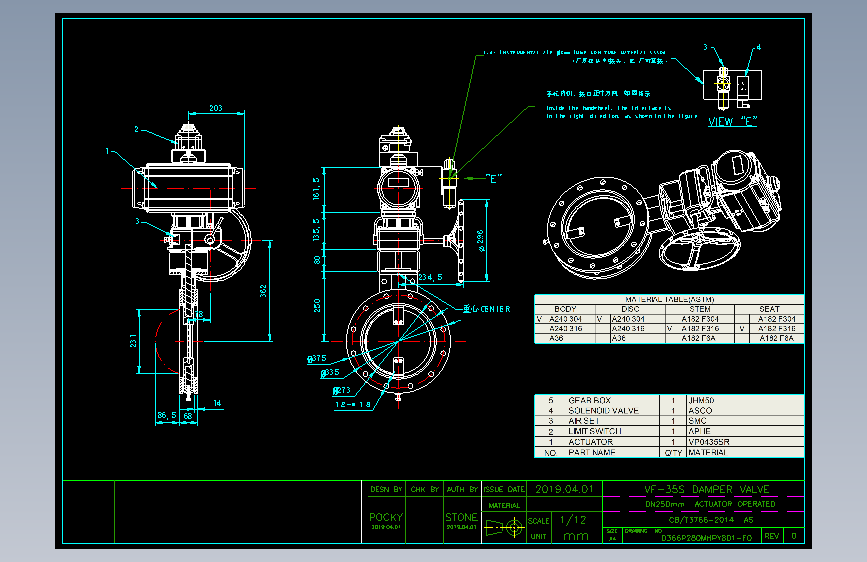
Task: Click the DESN BY title block label
Action: coord(386,490)
